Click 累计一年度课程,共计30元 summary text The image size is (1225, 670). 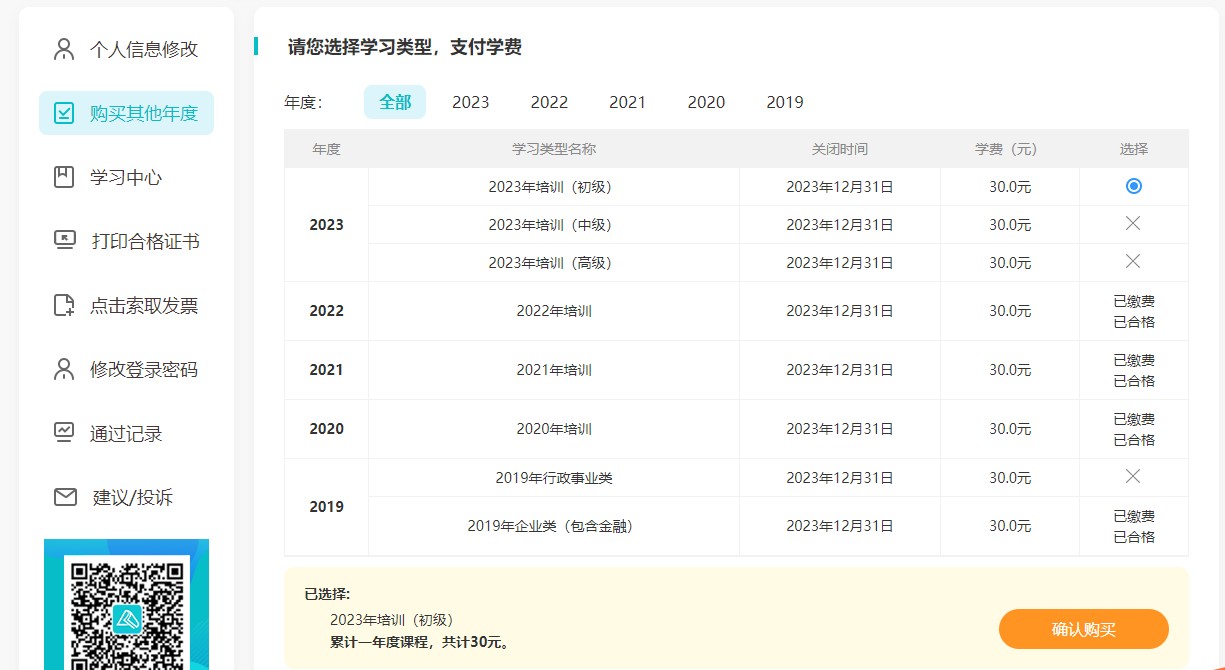tap(421, 642)
